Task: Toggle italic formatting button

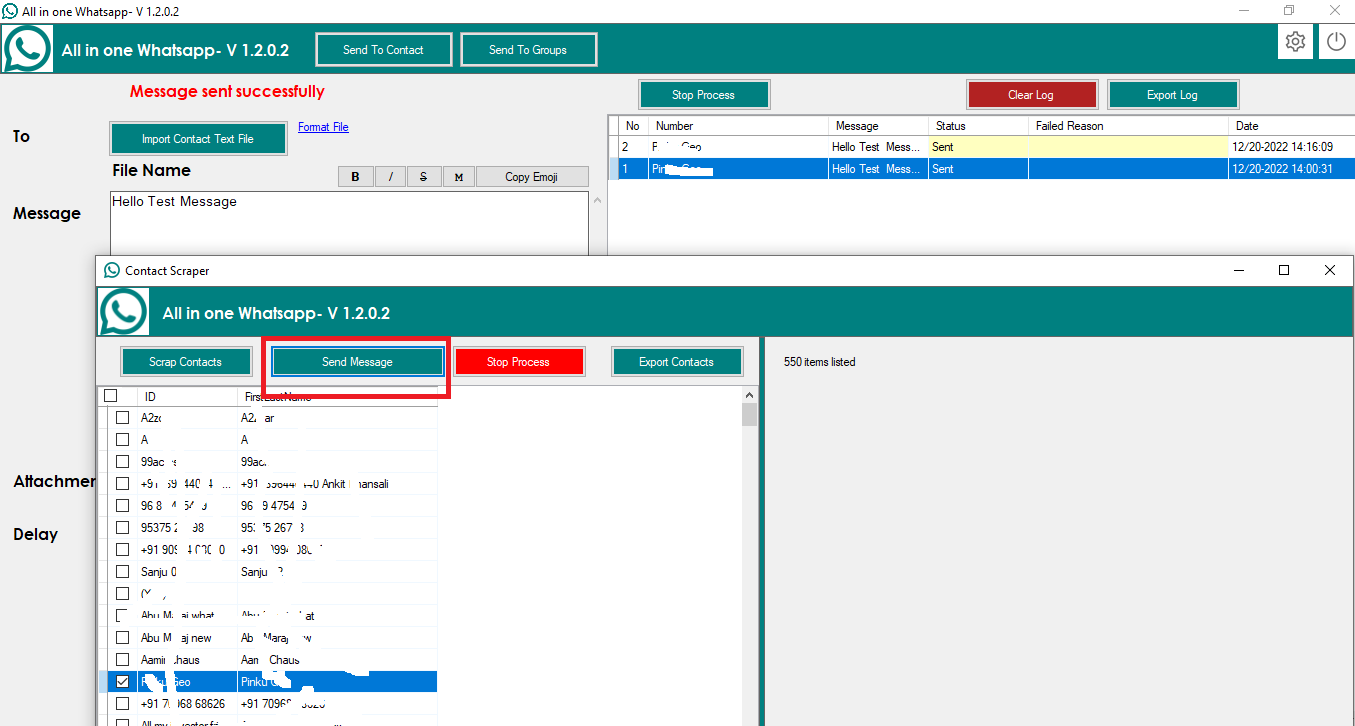Action: 390,177
